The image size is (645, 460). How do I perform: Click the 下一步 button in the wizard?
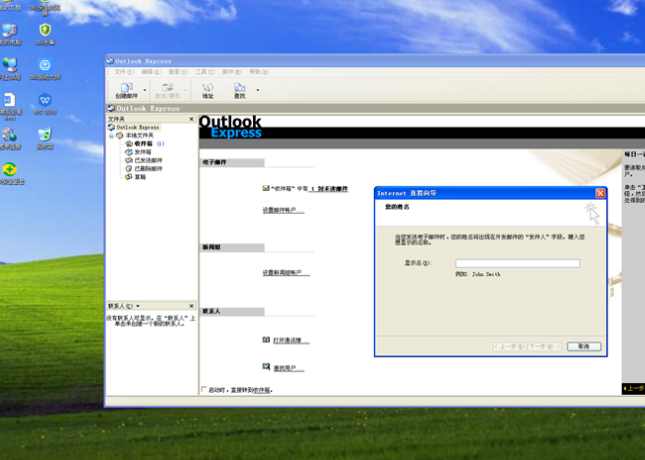tap(544, 346)
